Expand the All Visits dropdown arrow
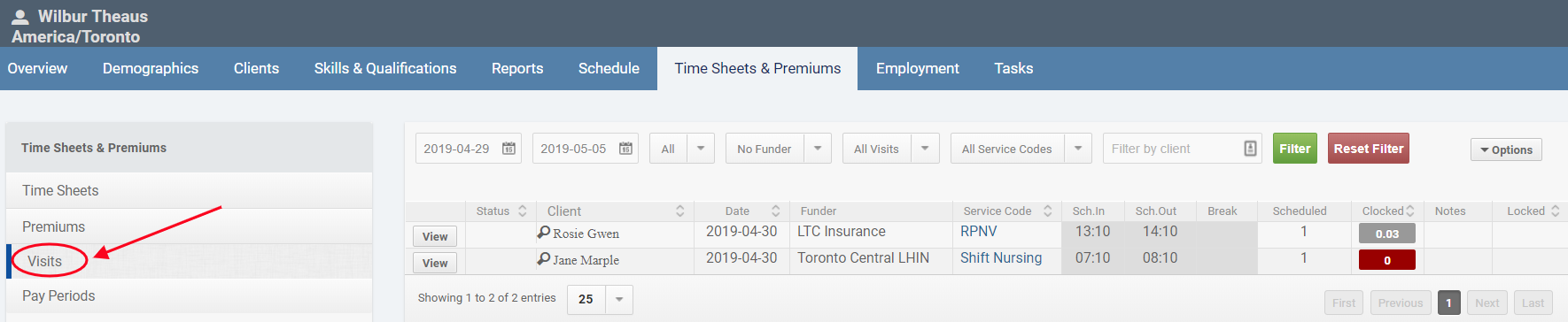1568x322 pixels. pos(925,149)
